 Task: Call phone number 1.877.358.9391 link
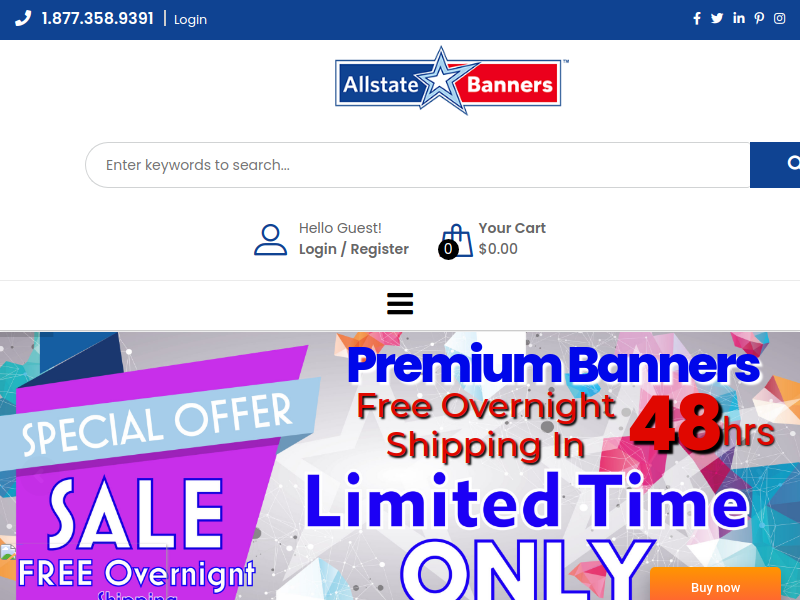click(97, 19)
